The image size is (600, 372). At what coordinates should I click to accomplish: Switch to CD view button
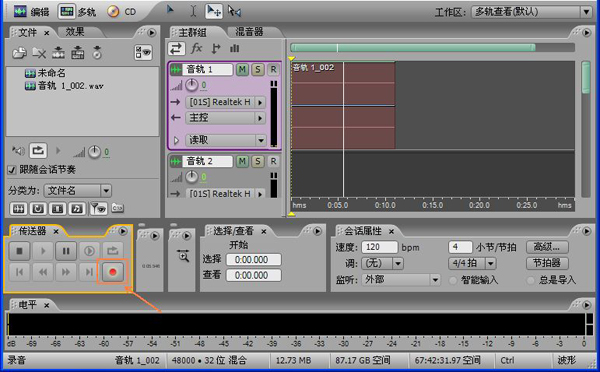[x=121, y=11]
